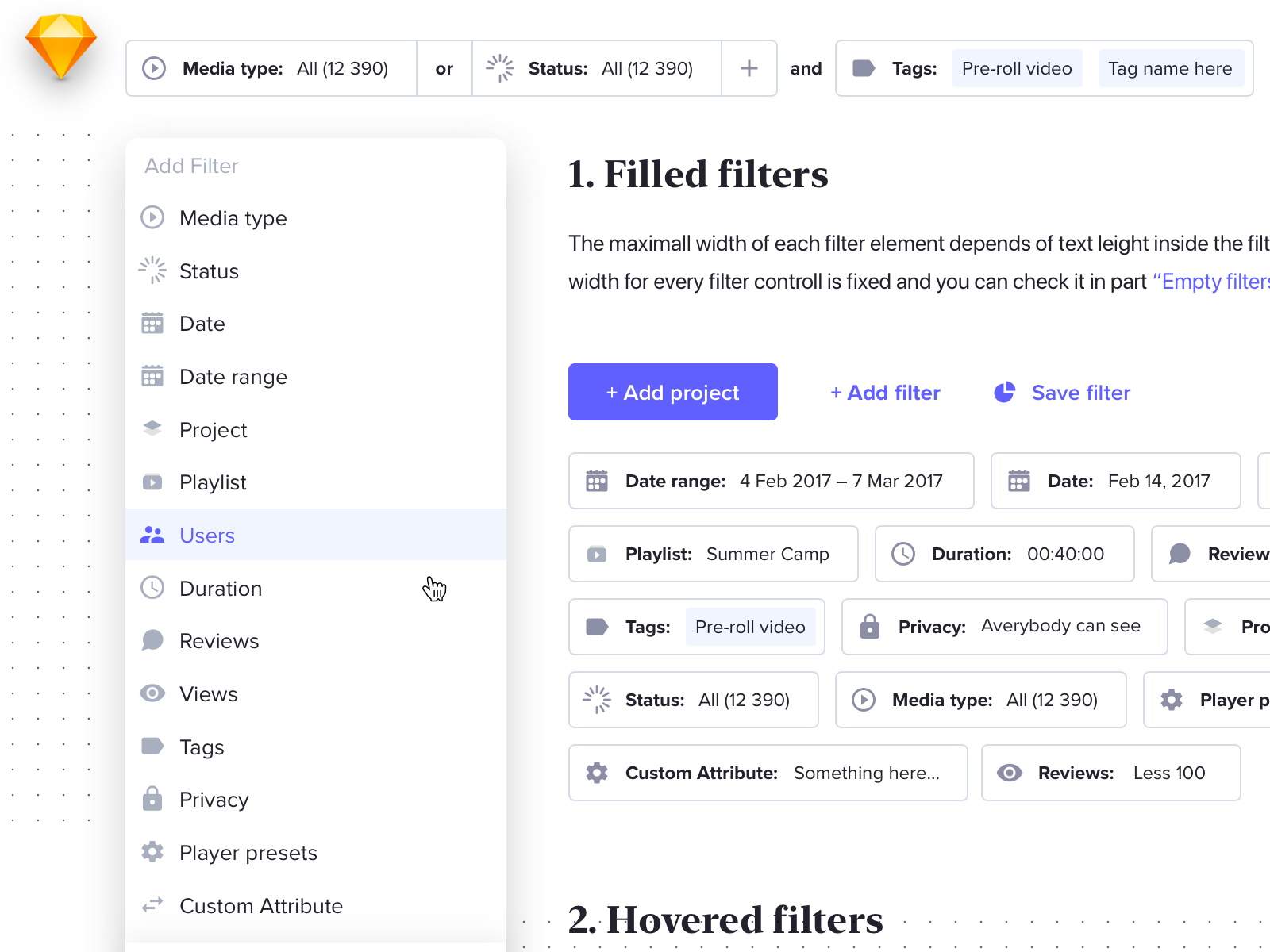Click the + Add filter link
Screen dimensions: 1270x952
tap(885, 393)
